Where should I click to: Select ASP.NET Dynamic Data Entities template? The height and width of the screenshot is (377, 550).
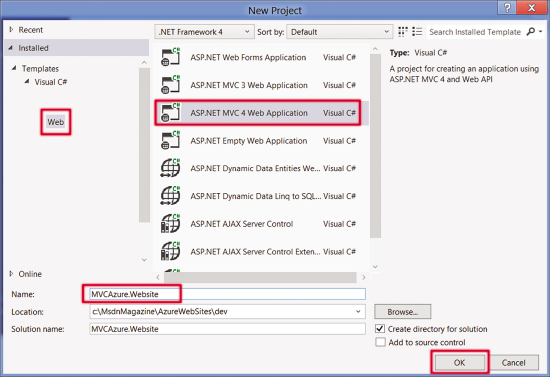pyautogui.click(x=262, y=168)
